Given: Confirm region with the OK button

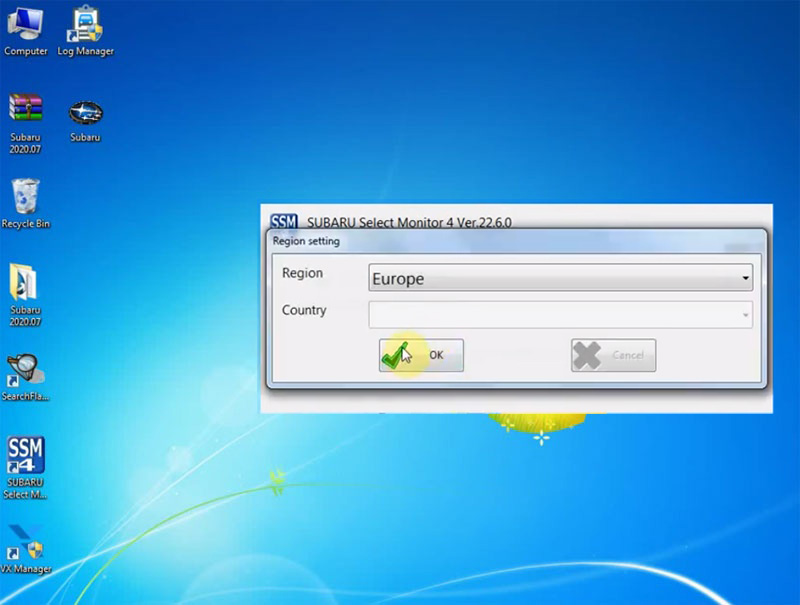Looking at the screenshot, I should pyautogui.click(x=421, y=355).
